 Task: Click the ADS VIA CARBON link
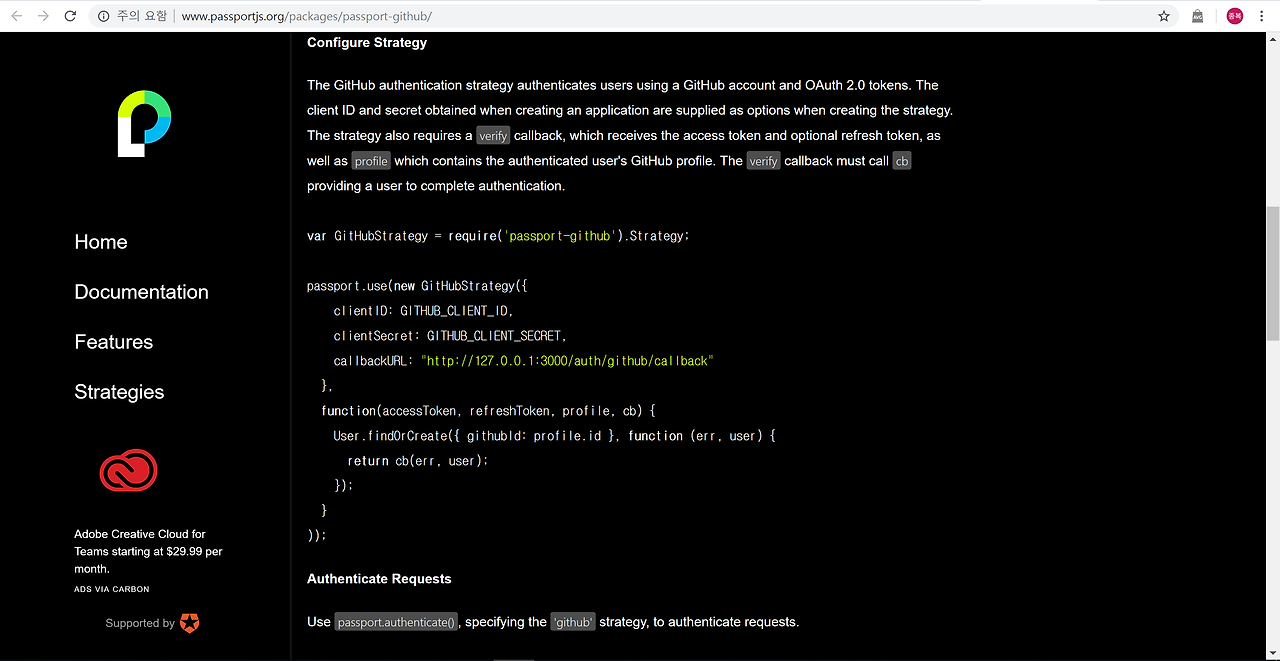[112, 589]
